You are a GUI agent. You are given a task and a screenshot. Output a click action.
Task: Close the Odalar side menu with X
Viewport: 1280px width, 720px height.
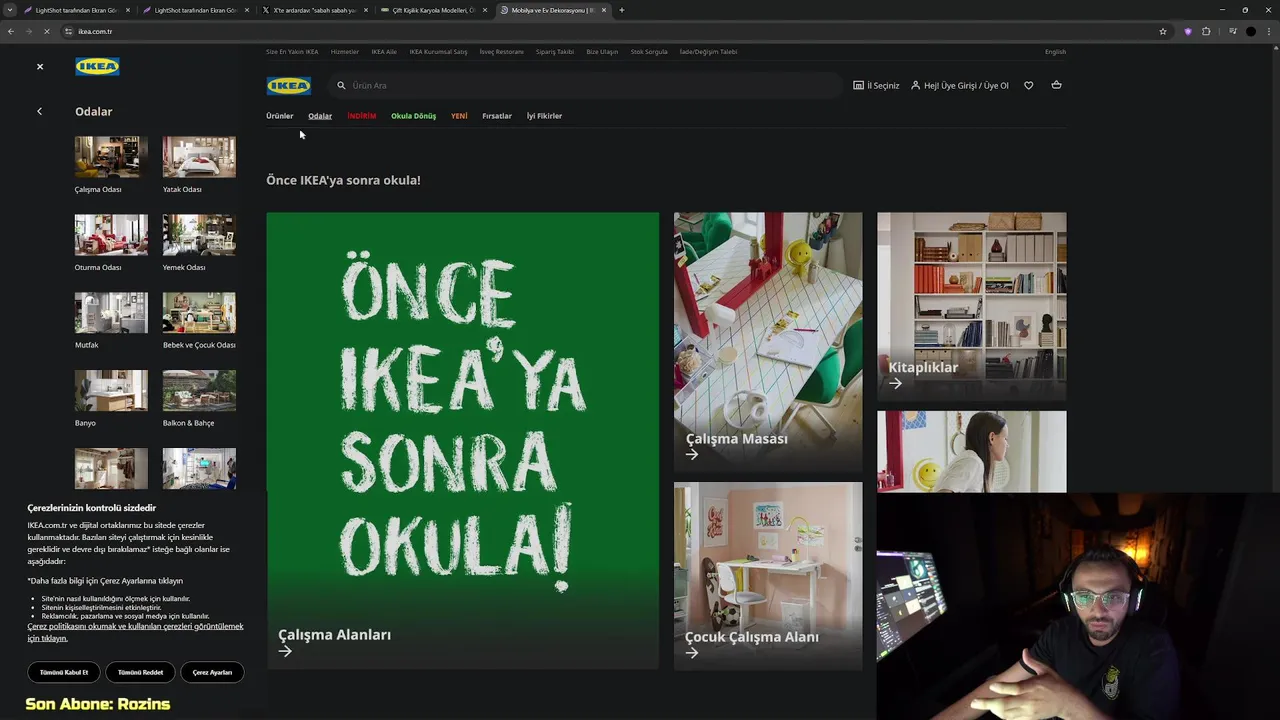coord(40,66)
